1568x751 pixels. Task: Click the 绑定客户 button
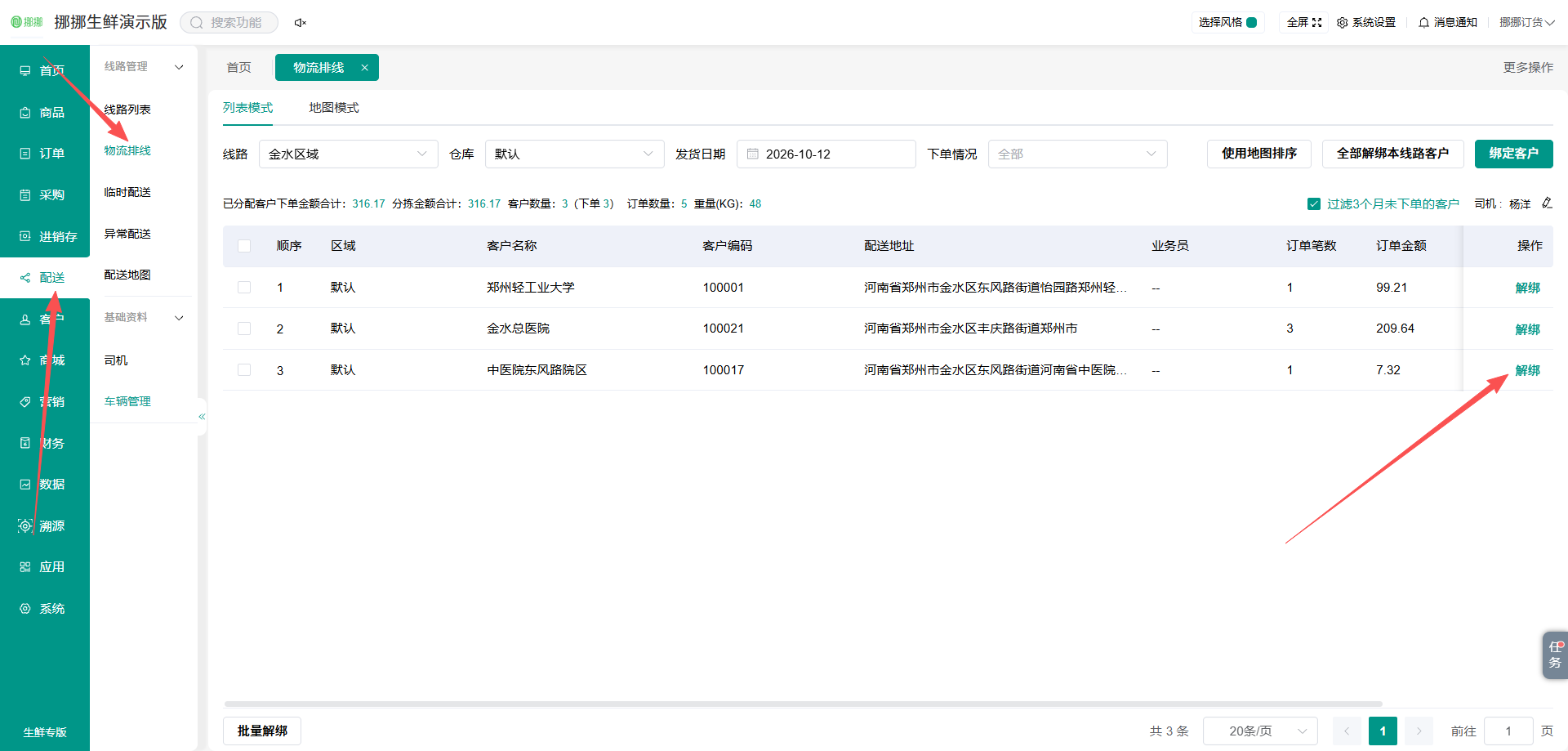click(1513, 154)
